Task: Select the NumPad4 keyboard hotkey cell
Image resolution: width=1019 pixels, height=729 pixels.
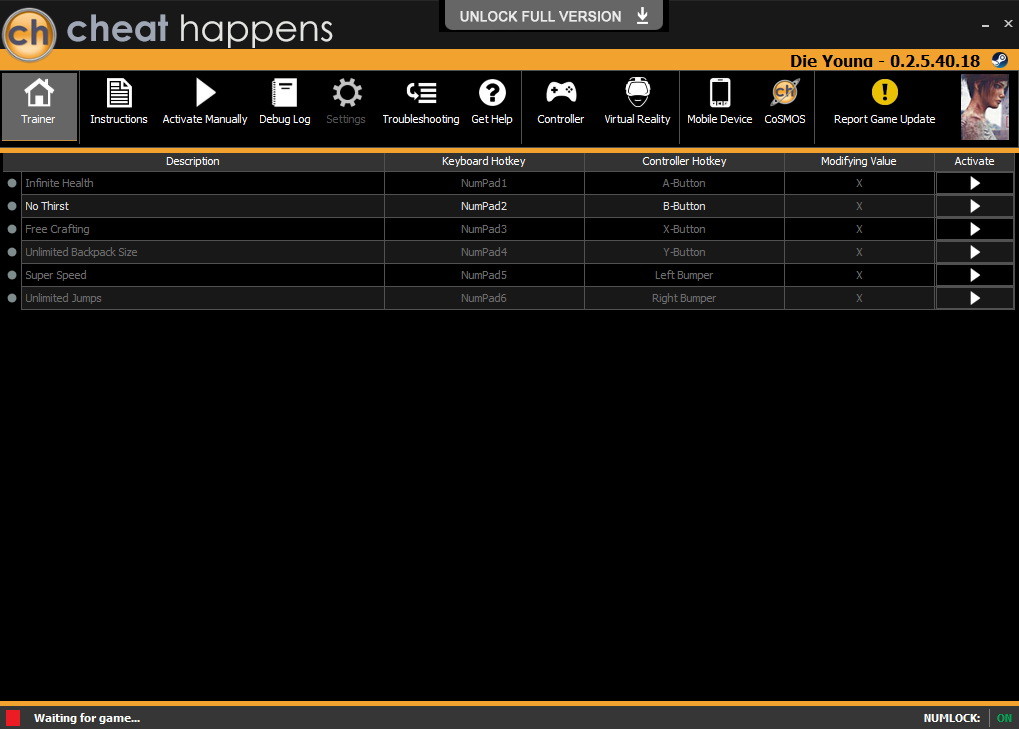Action: click(x=484, y=252)
